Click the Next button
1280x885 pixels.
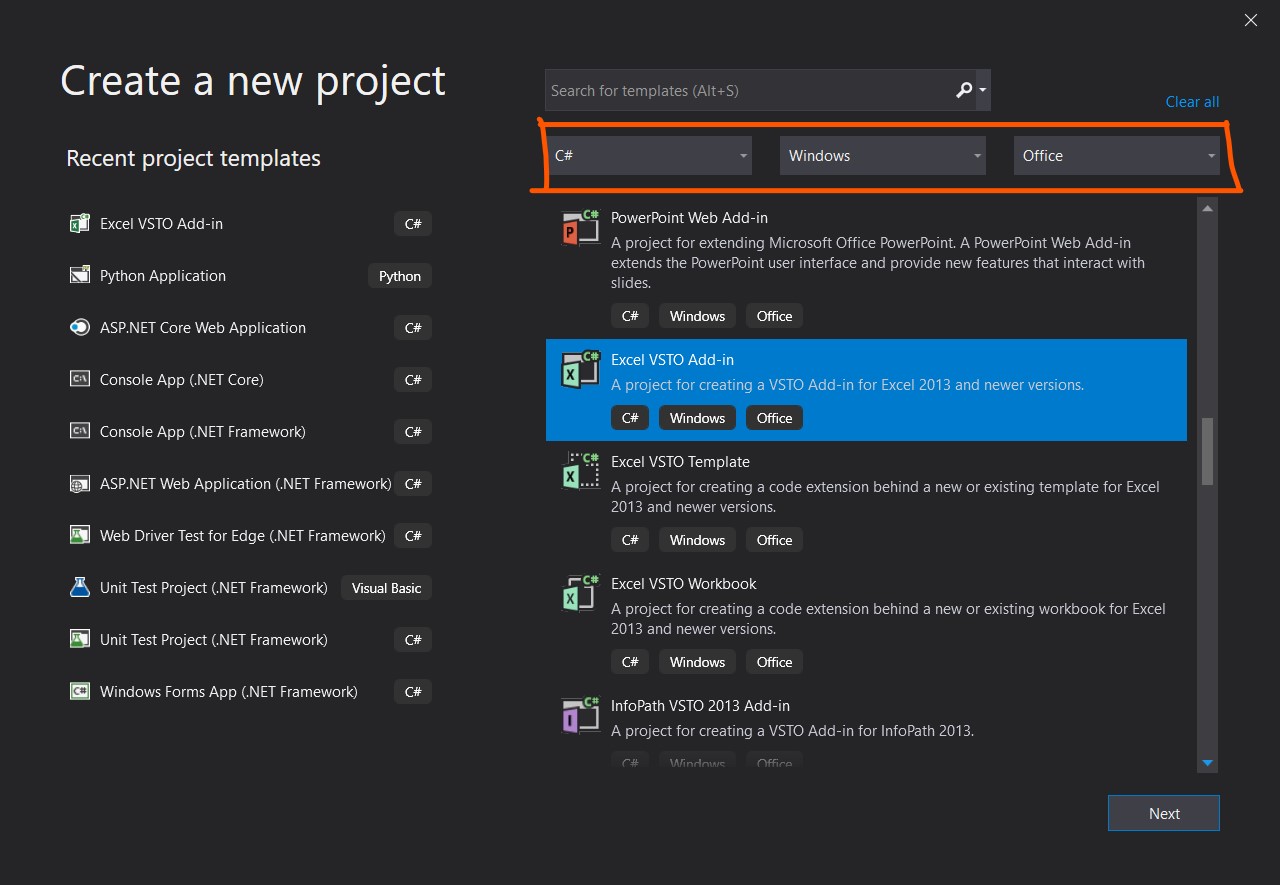(1164, 813)
